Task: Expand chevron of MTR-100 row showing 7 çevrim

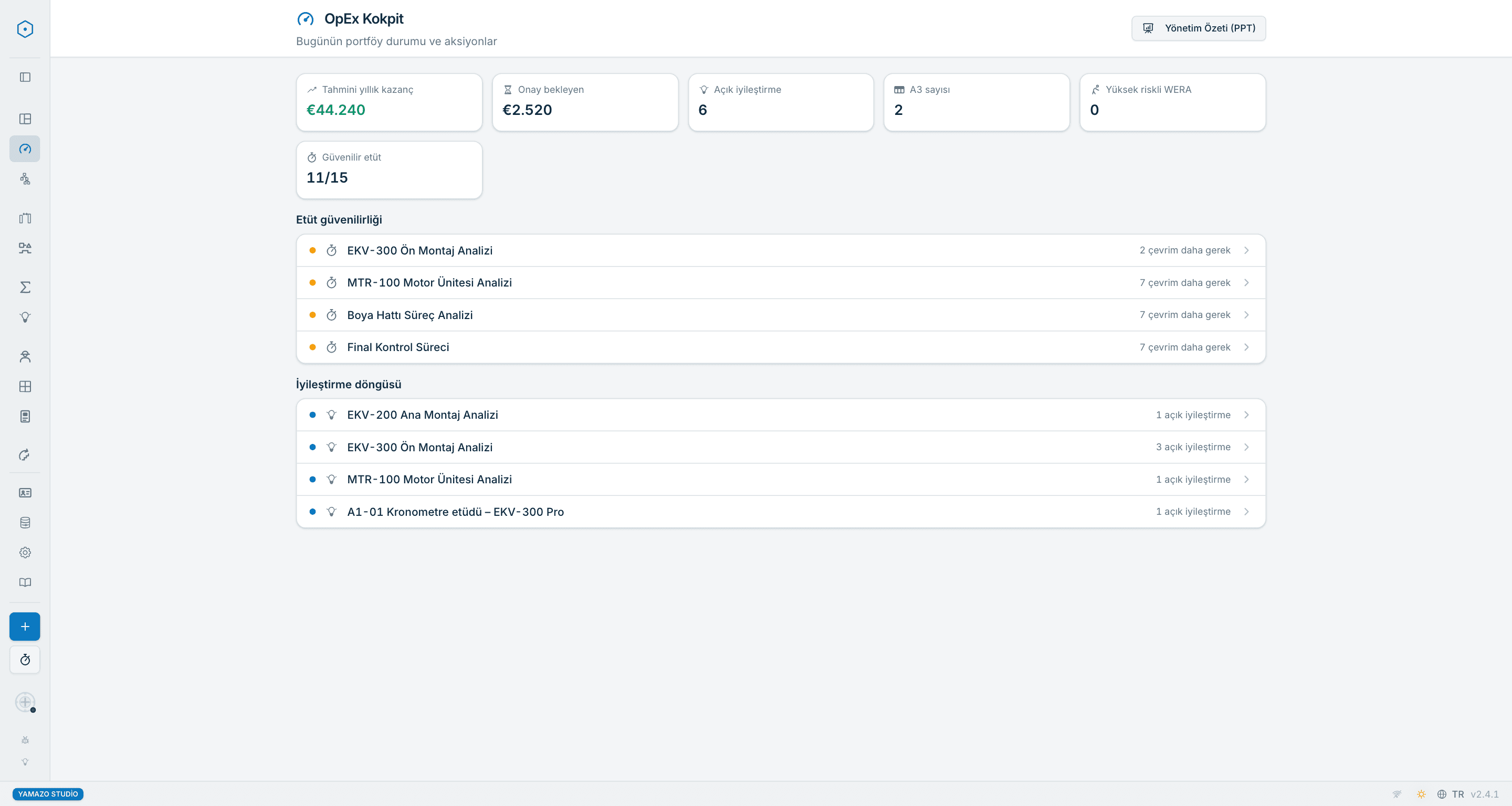Action: [x=1247, y=283]
